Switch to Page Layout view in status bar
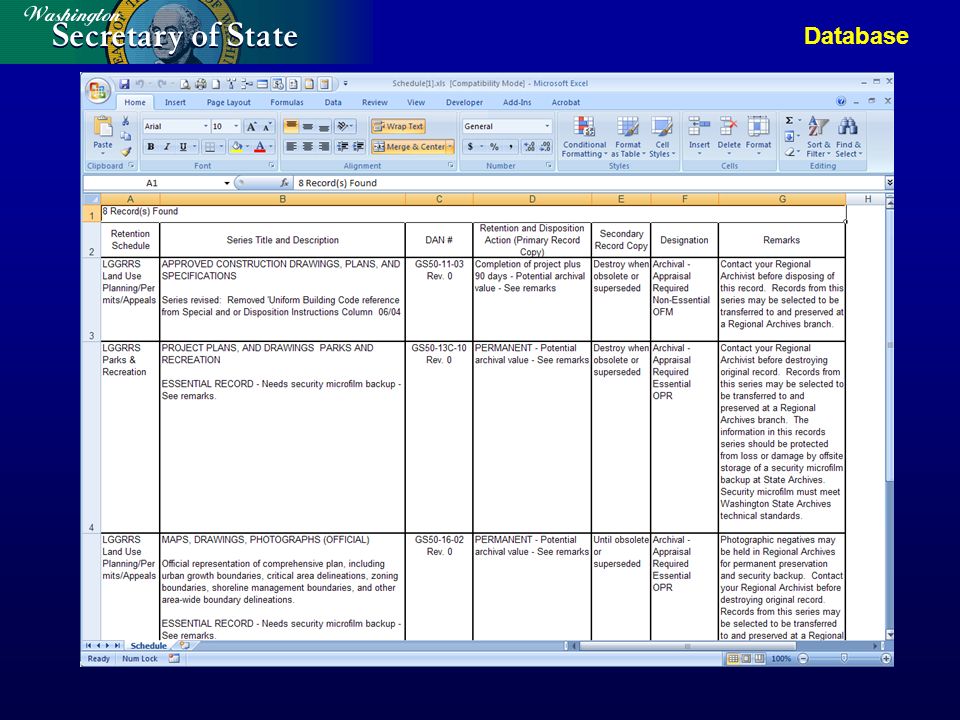Screen dimensions: 960x720 pyautogui.click(x=746, y=659)
